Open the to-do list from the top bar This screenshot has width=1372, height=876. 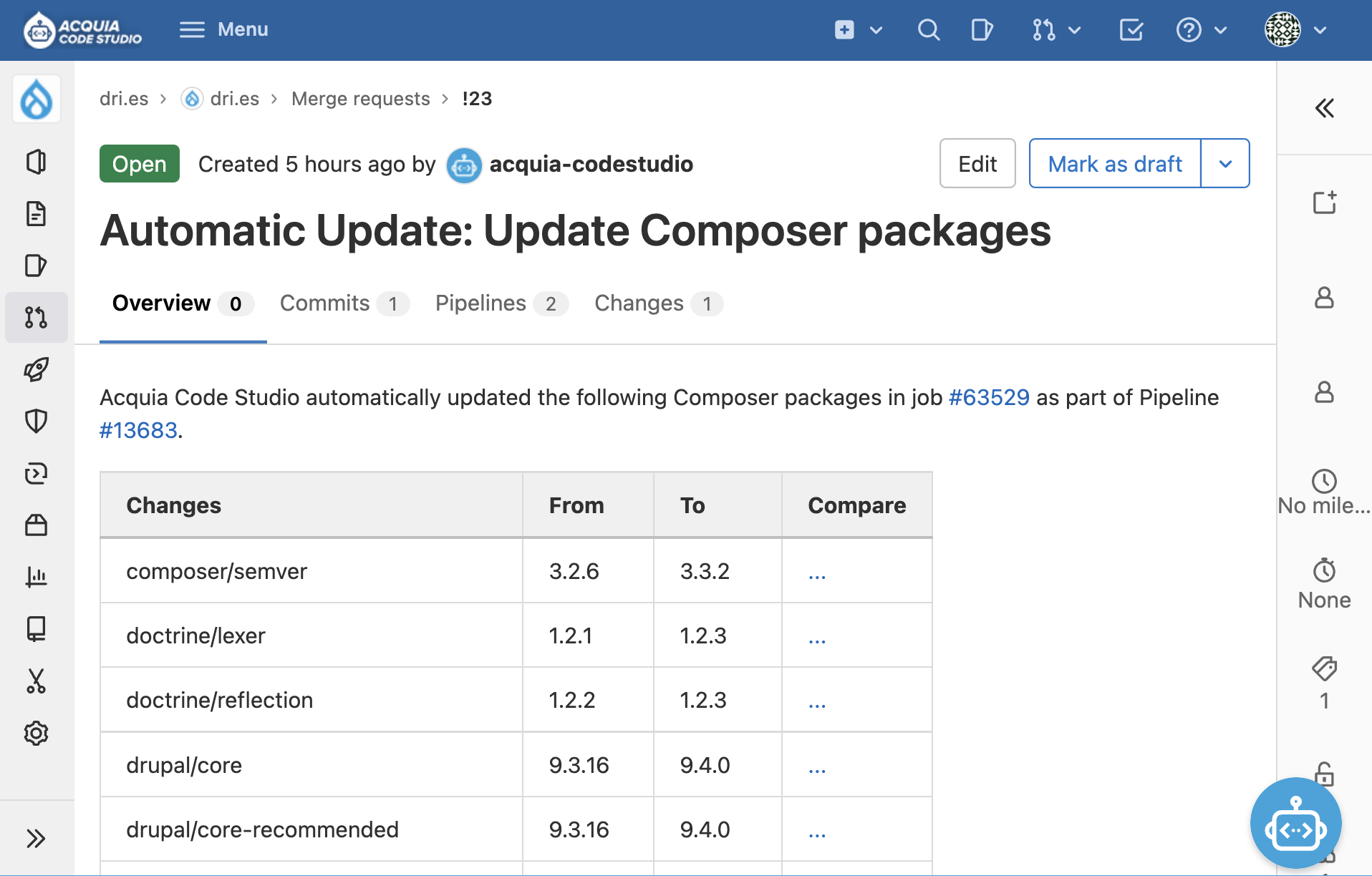coord(1131,30)
